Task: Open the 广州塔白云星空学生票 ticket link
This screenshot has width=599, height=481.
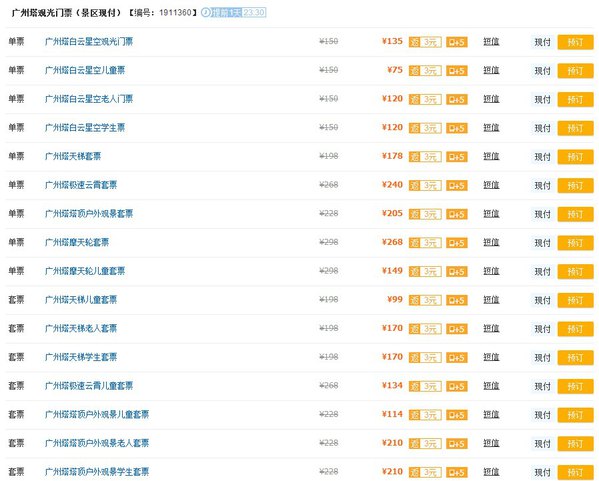Action: pyautogui.click(x=85, y=128)
